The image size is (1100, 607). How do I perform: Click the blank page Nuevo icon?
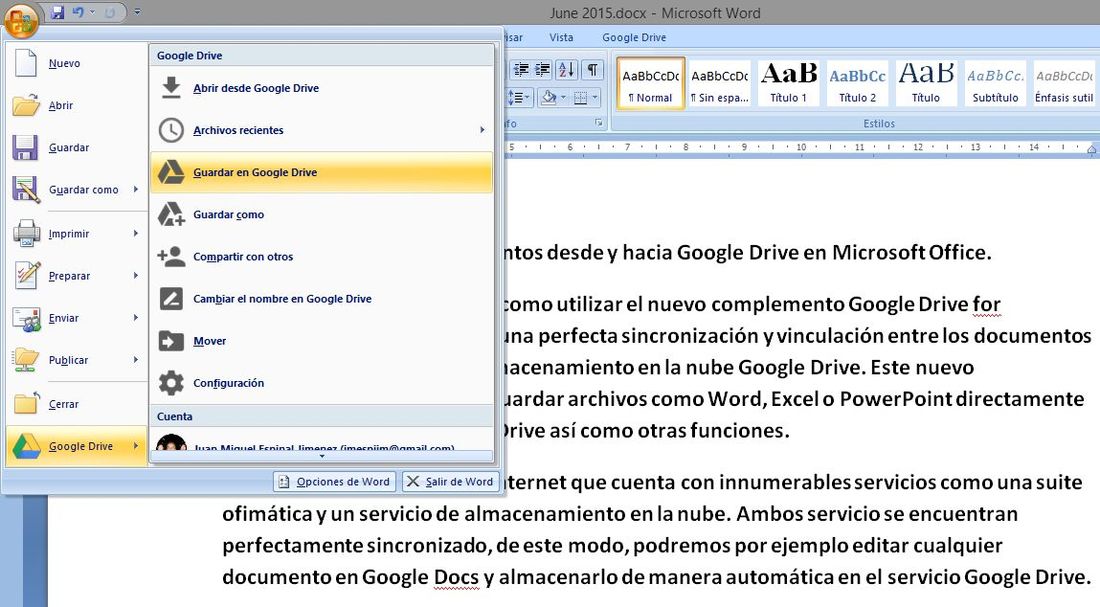tap(26, 63)
